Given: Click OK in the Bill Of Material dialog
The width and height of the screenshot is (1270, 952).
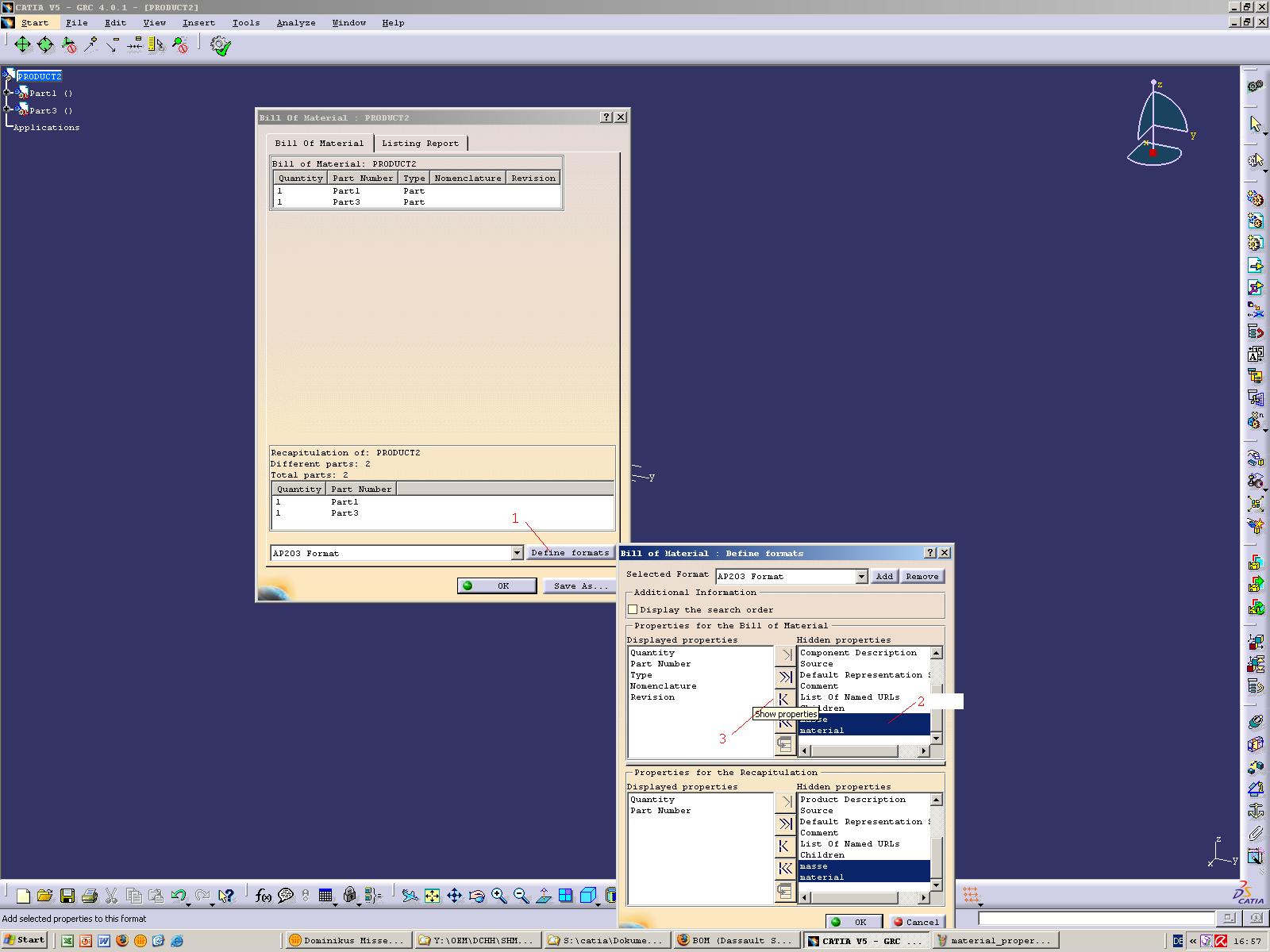Looking at the screenshot, I should click(495, 585).
